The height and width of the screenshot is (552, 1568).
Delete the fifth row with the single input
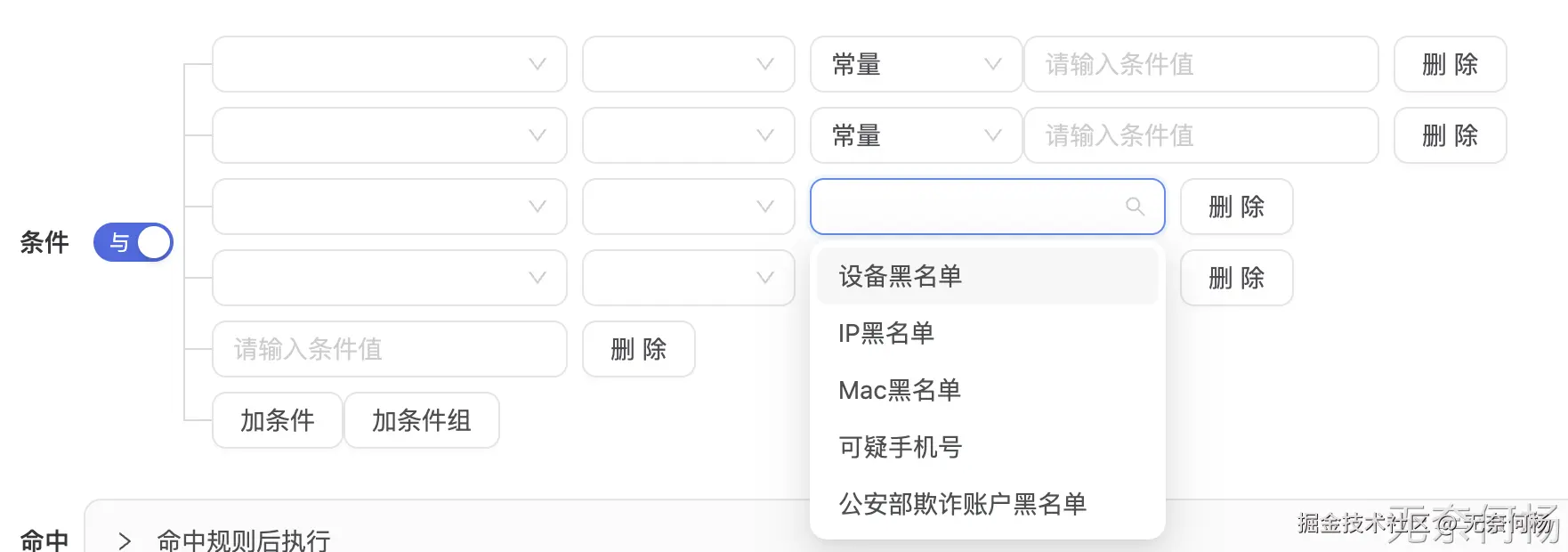point(638,349)
